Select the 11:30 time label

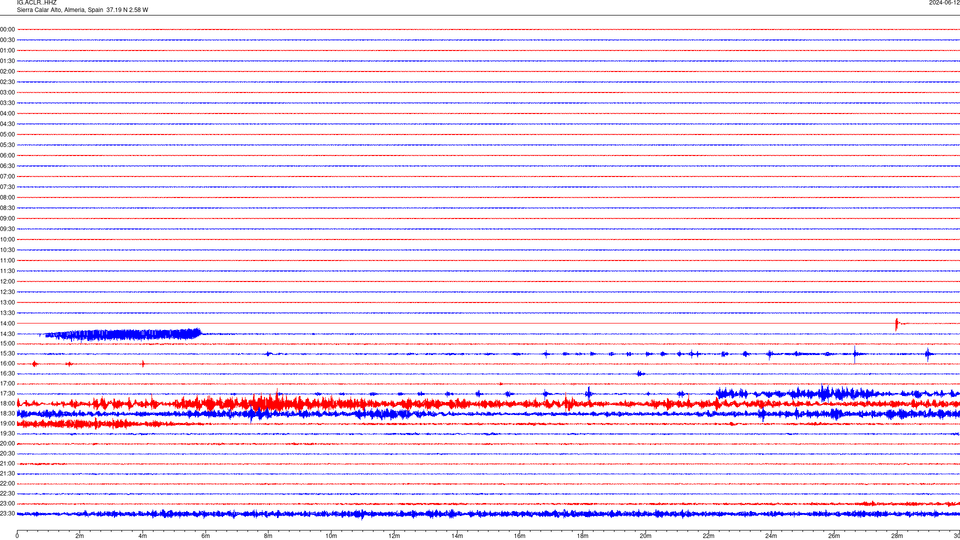7,271
